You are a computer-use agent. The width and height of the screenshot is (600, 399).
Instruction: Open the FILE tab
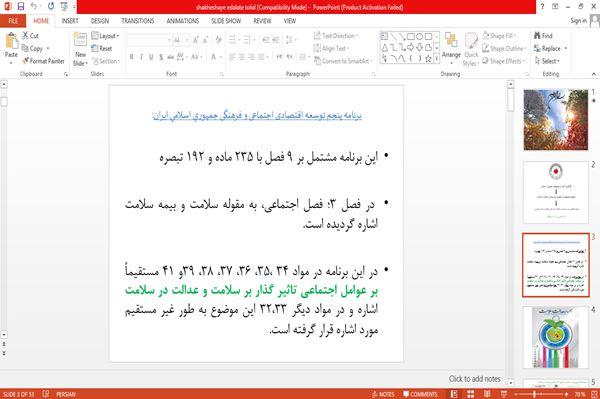pyautogui.click(x=13, y=21)
